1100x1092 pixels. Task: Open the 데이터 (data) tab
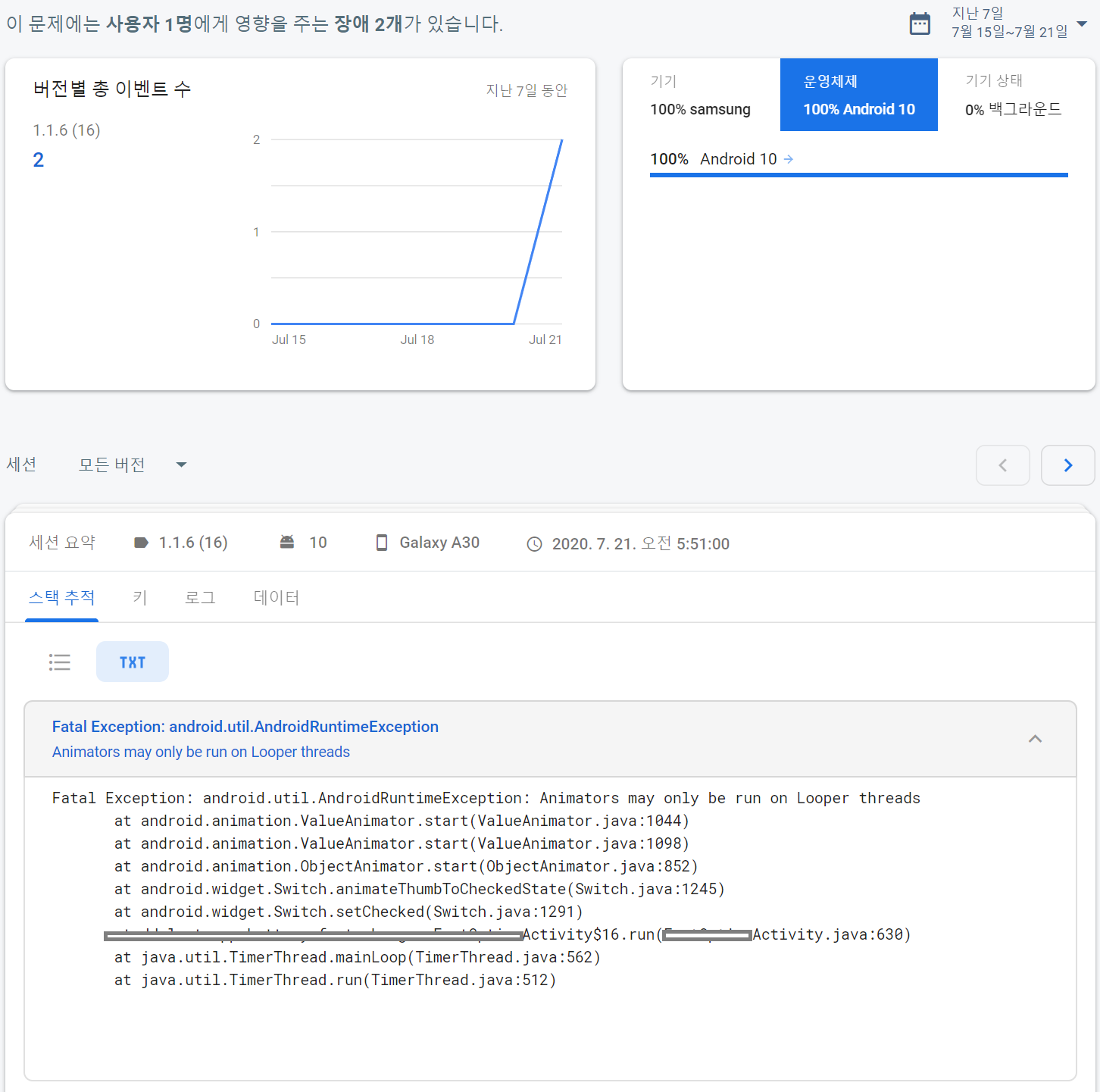click(x=277, y=598)
